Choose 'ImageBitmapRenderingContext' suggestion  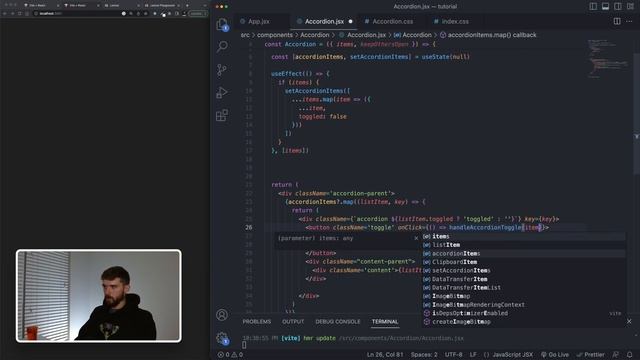(523, 305)
